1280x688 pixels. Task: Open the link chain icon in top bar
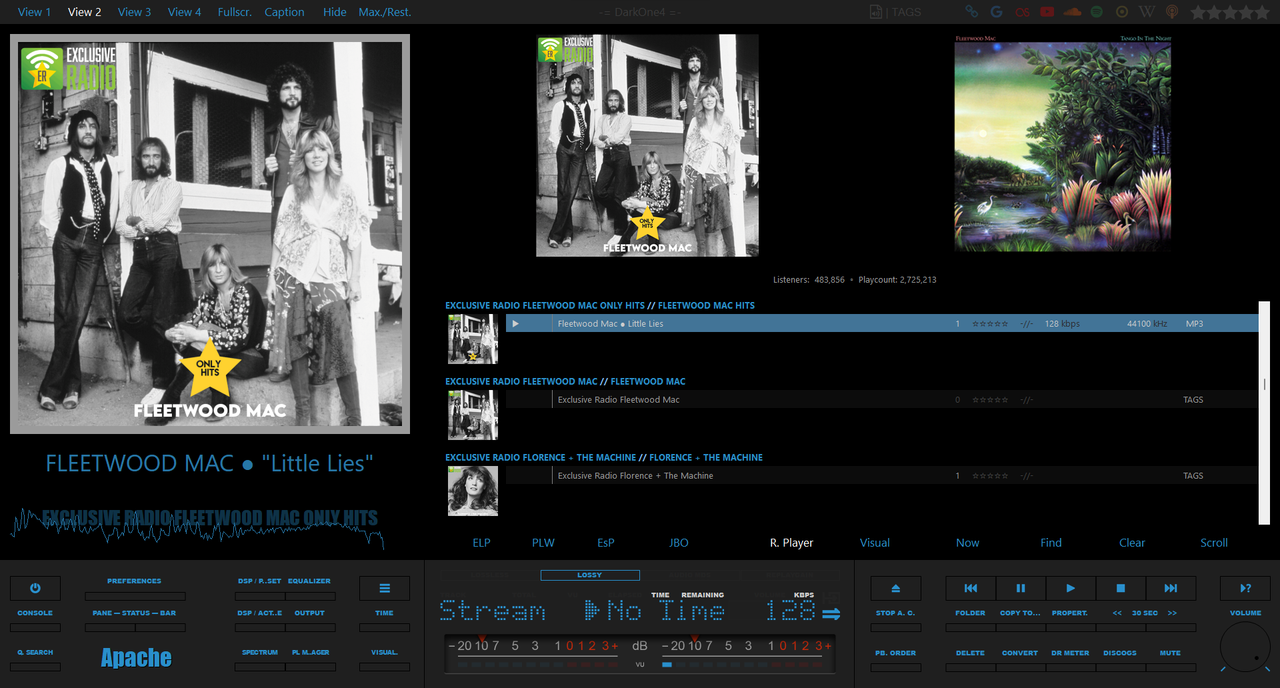[x=971, y=12]
